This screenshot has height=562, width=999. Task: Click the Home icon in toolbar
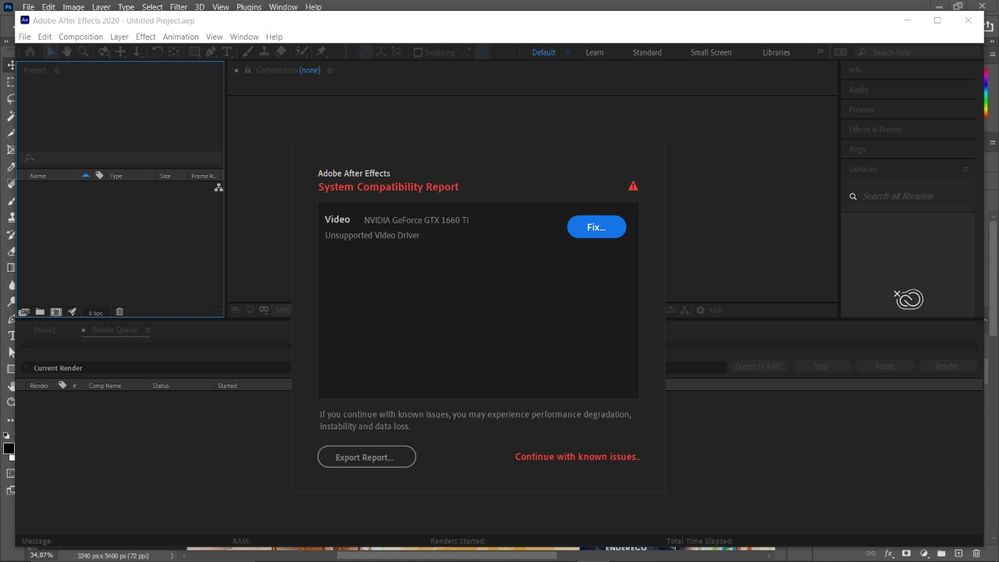pyautogui.click(x=30, y=52)
